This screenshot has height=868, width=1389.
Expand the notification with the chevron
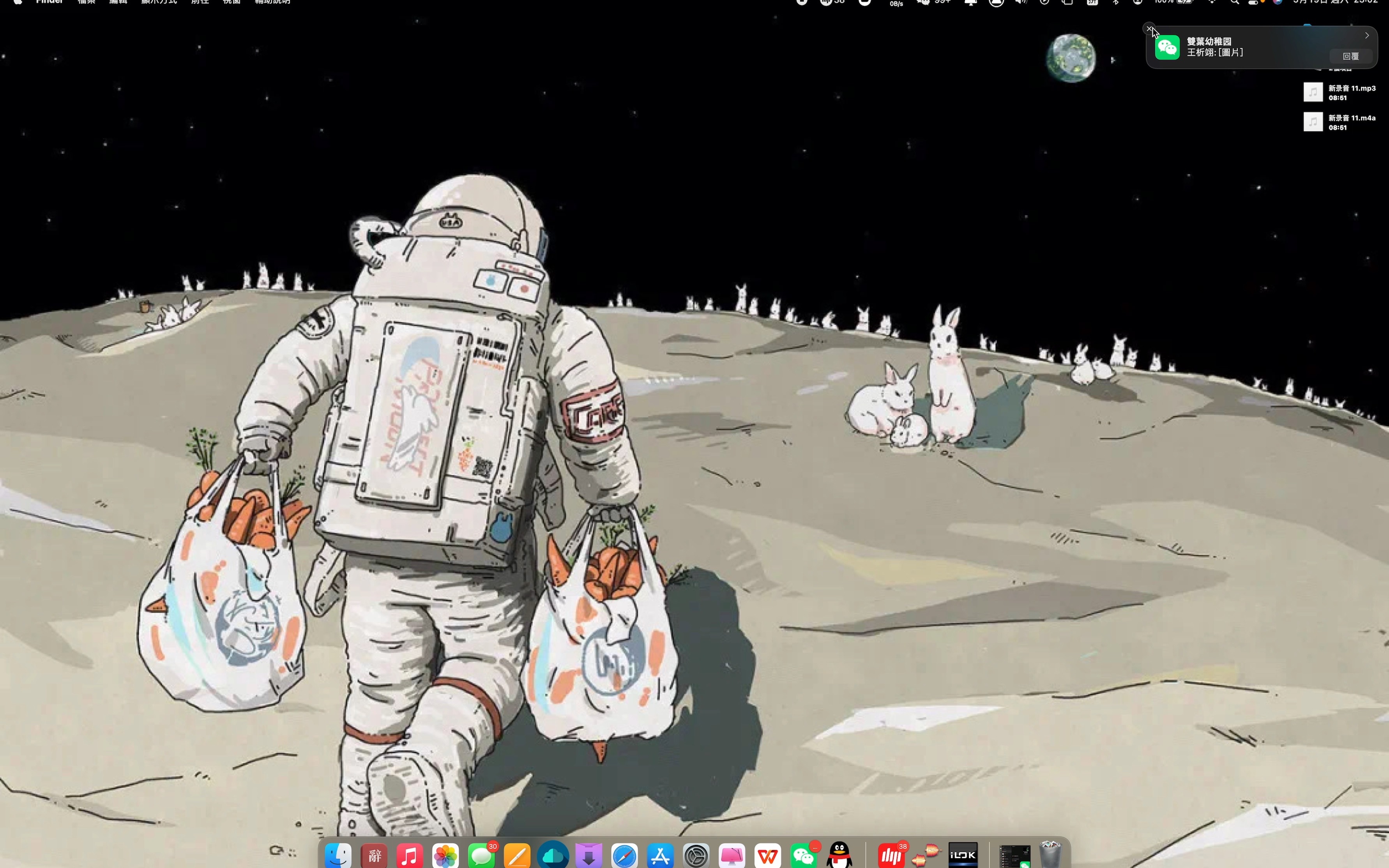click(1367, 35)
